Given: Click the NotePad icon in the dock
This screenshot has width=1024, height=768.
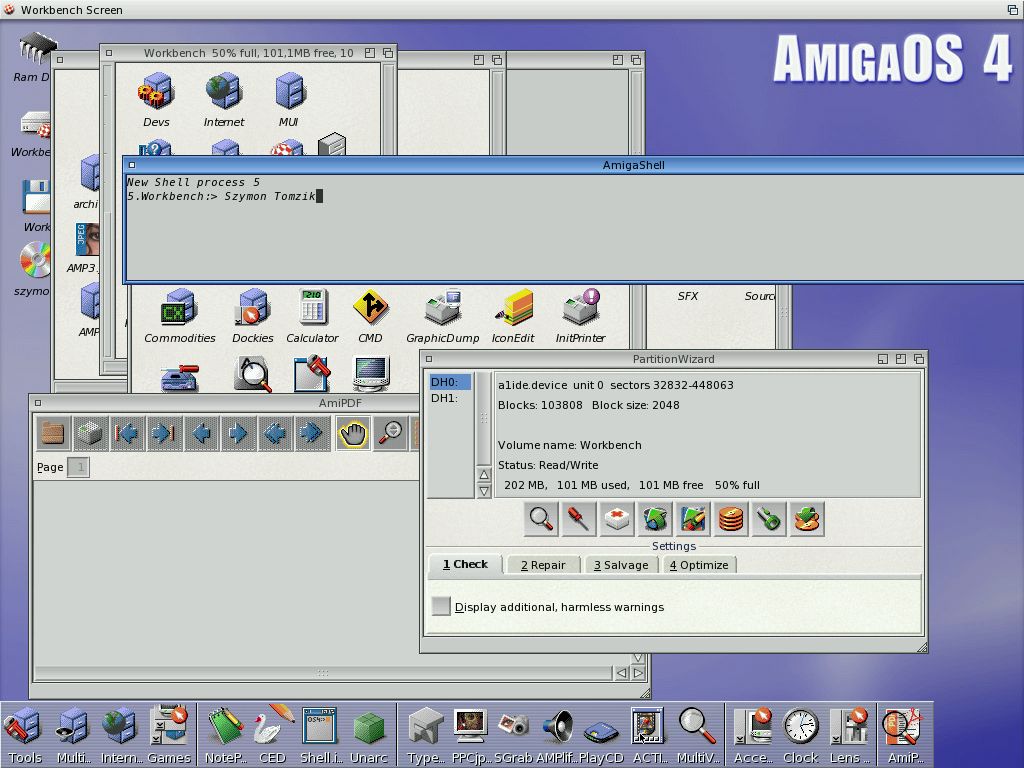Looking at the screenshot, I should pyautogui.click(x=225, y=735).
